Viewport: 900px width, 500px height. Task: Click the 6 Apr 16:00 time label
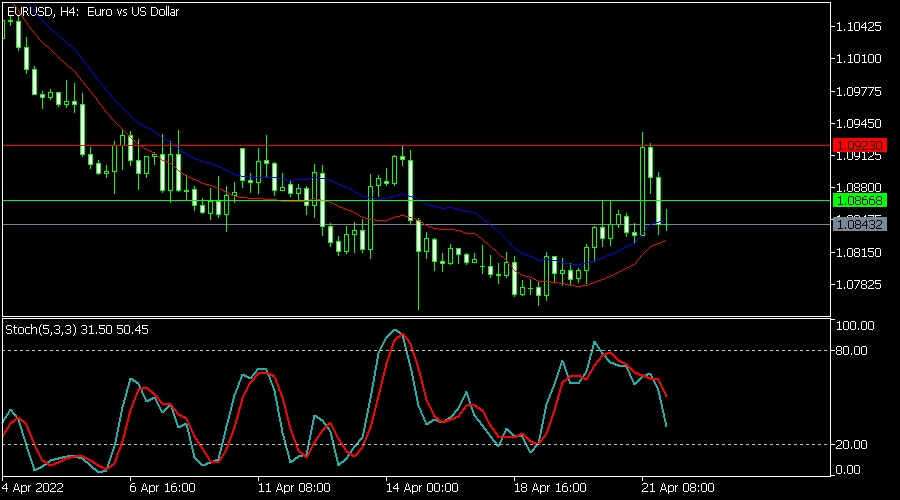(162, 488)
